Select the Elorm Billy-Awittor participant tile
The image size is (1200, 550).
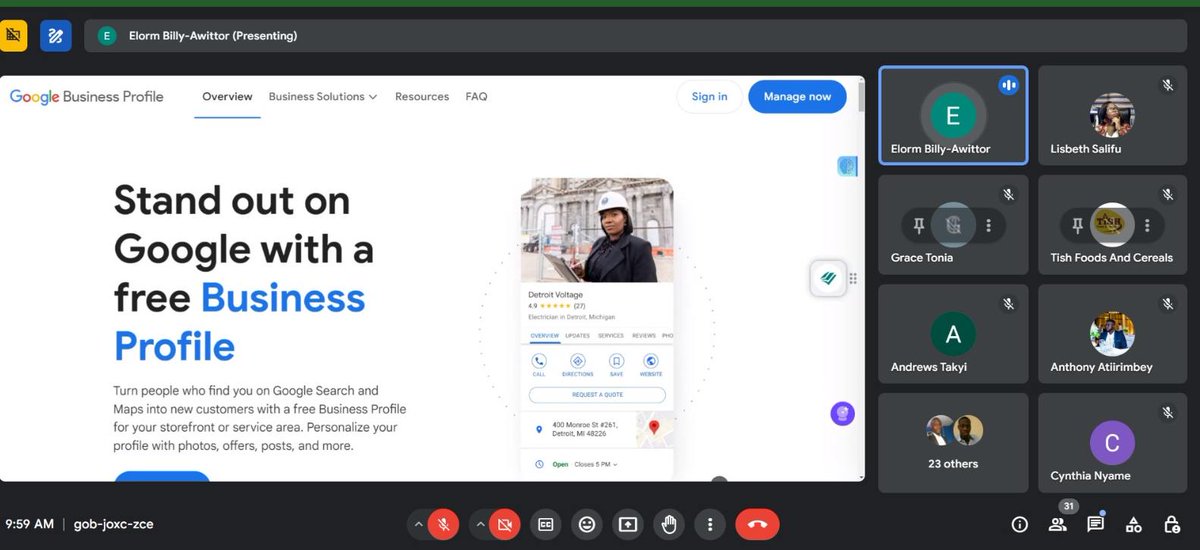953,115
